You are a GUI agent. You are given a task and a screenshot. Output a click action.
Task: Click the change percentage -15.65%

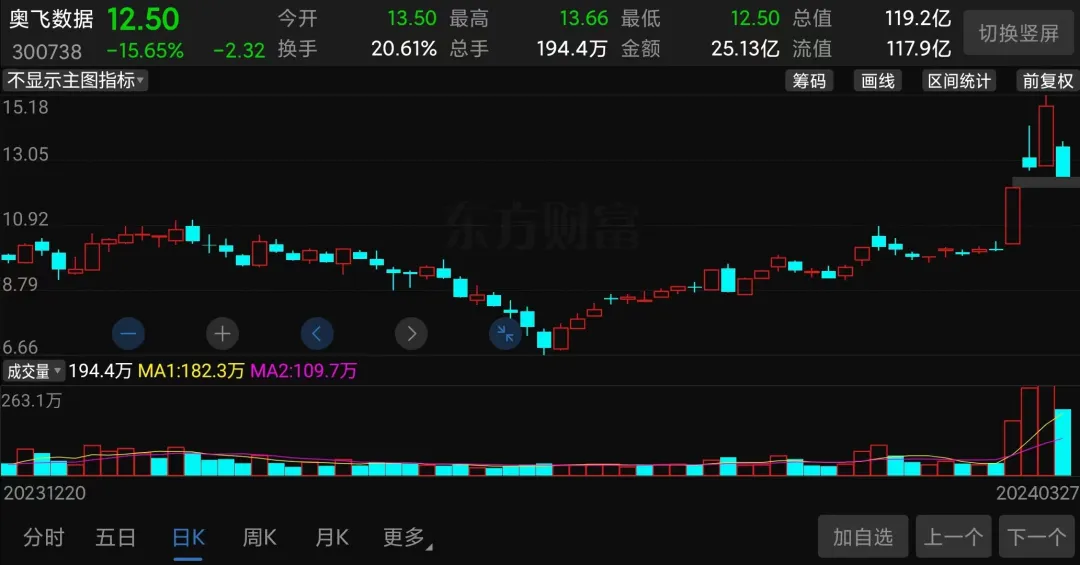coord(145,50)
